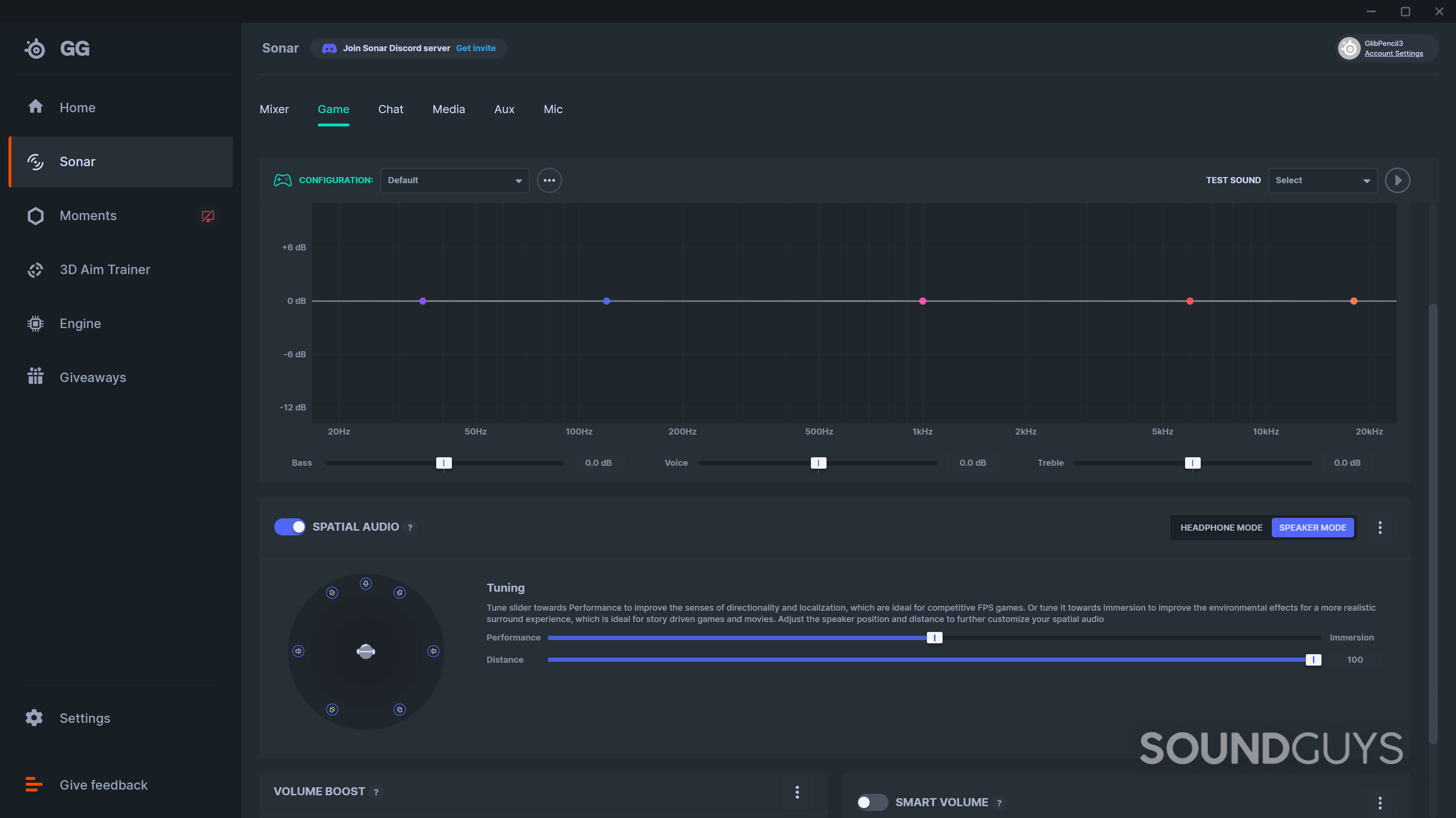1456x818 pixels.
Task: Click the vertical page scrollbar
Action: tap(1432, 523)
